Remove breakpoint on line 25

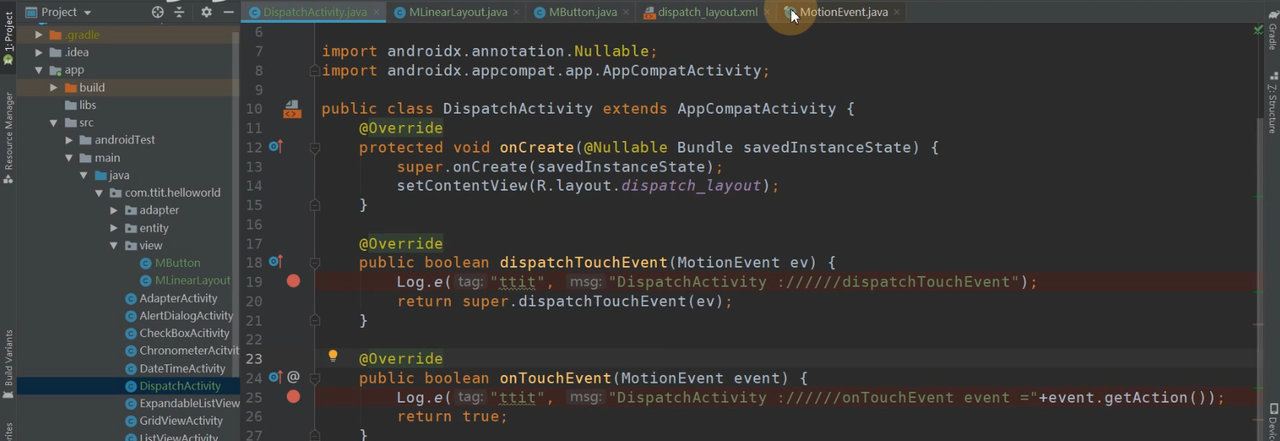point(293,397)
